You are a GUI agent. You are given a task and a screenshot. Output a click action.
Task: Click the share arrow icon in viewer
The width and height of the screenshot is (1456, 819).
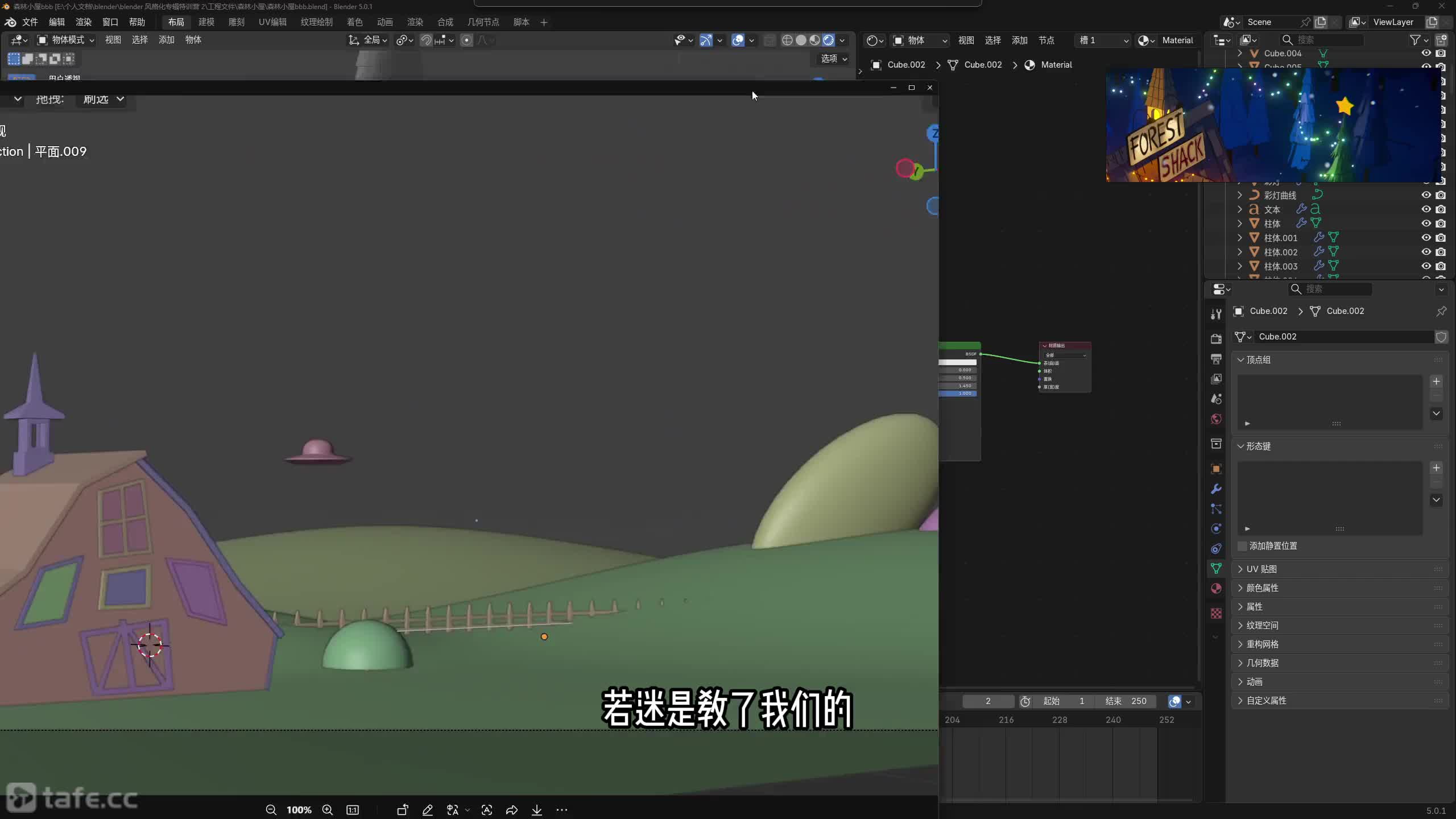click(511, 810)
